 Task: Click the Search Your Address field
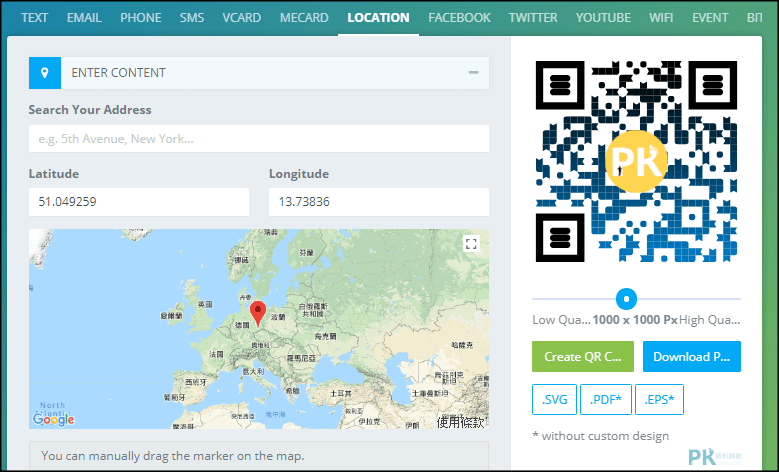[x=259, y=139]
